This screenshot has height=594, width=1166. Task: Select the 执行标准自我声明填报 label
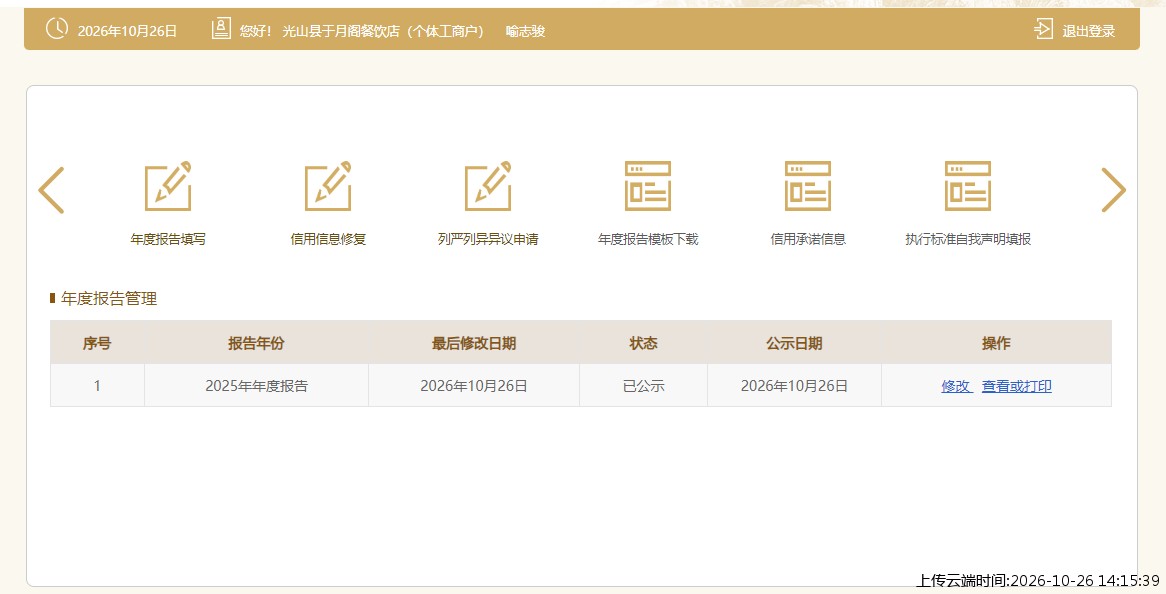click(x=967, y=239)
